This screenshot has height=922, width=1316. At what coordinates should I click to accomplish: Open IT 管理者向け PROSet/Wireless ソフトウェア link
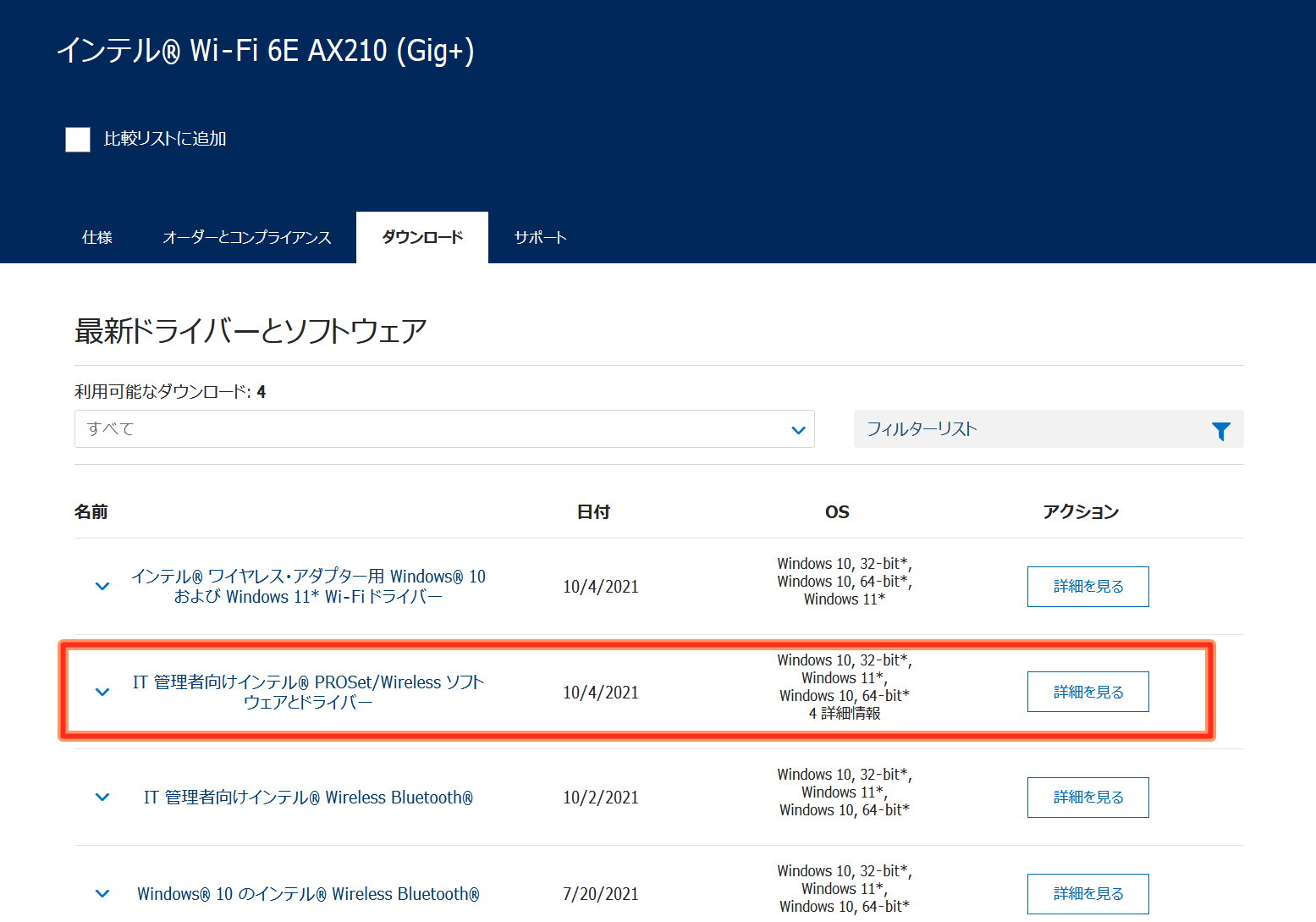coord(308,693)
